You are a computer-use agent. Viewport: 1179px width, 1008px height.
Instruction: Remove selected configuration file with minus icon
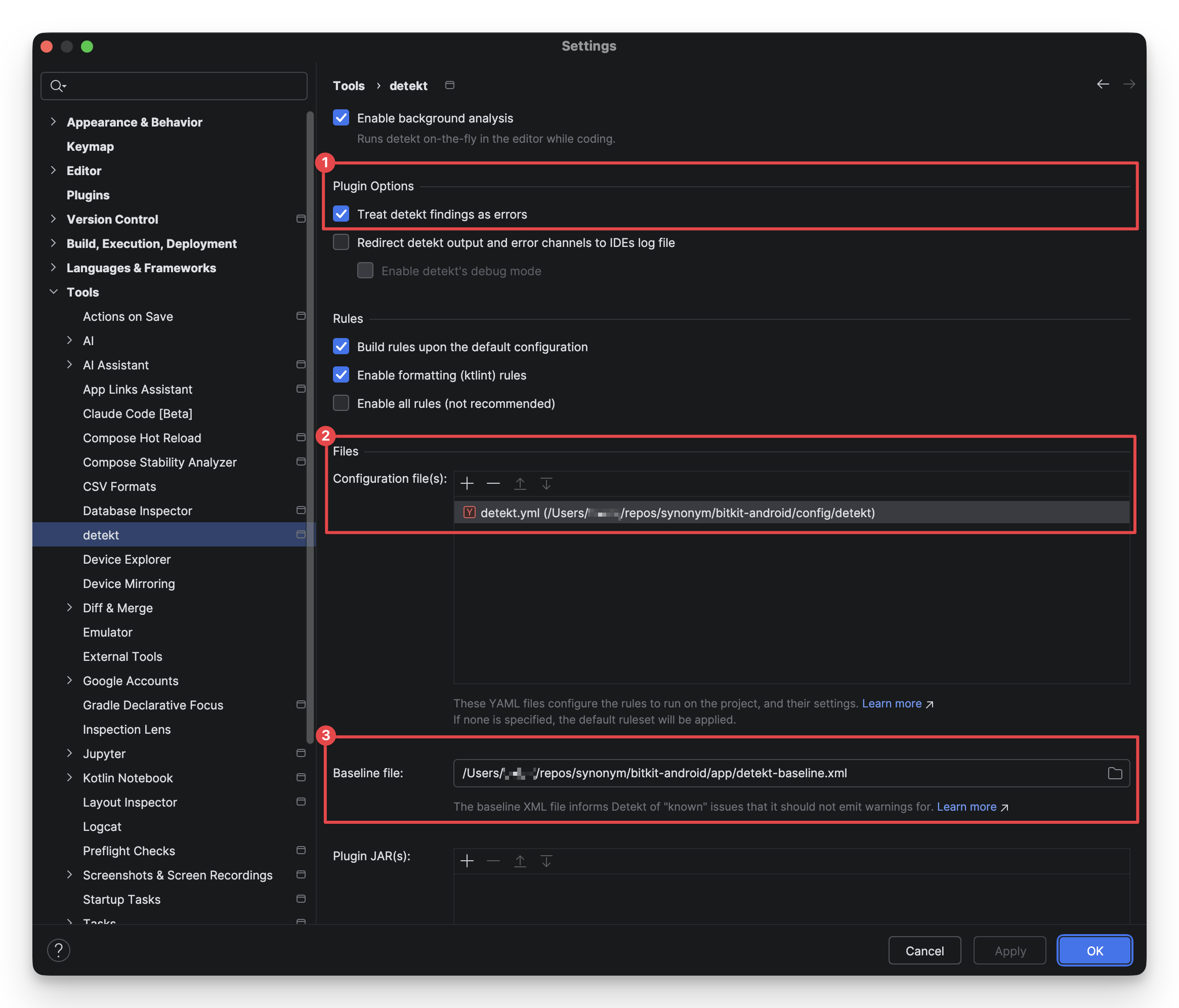coord(493,484)
